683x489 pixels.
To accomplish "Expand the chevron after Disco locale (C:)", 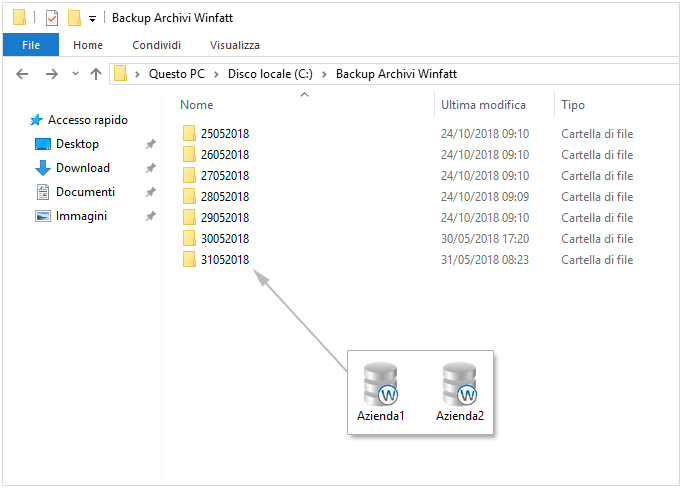I will 324,74.
